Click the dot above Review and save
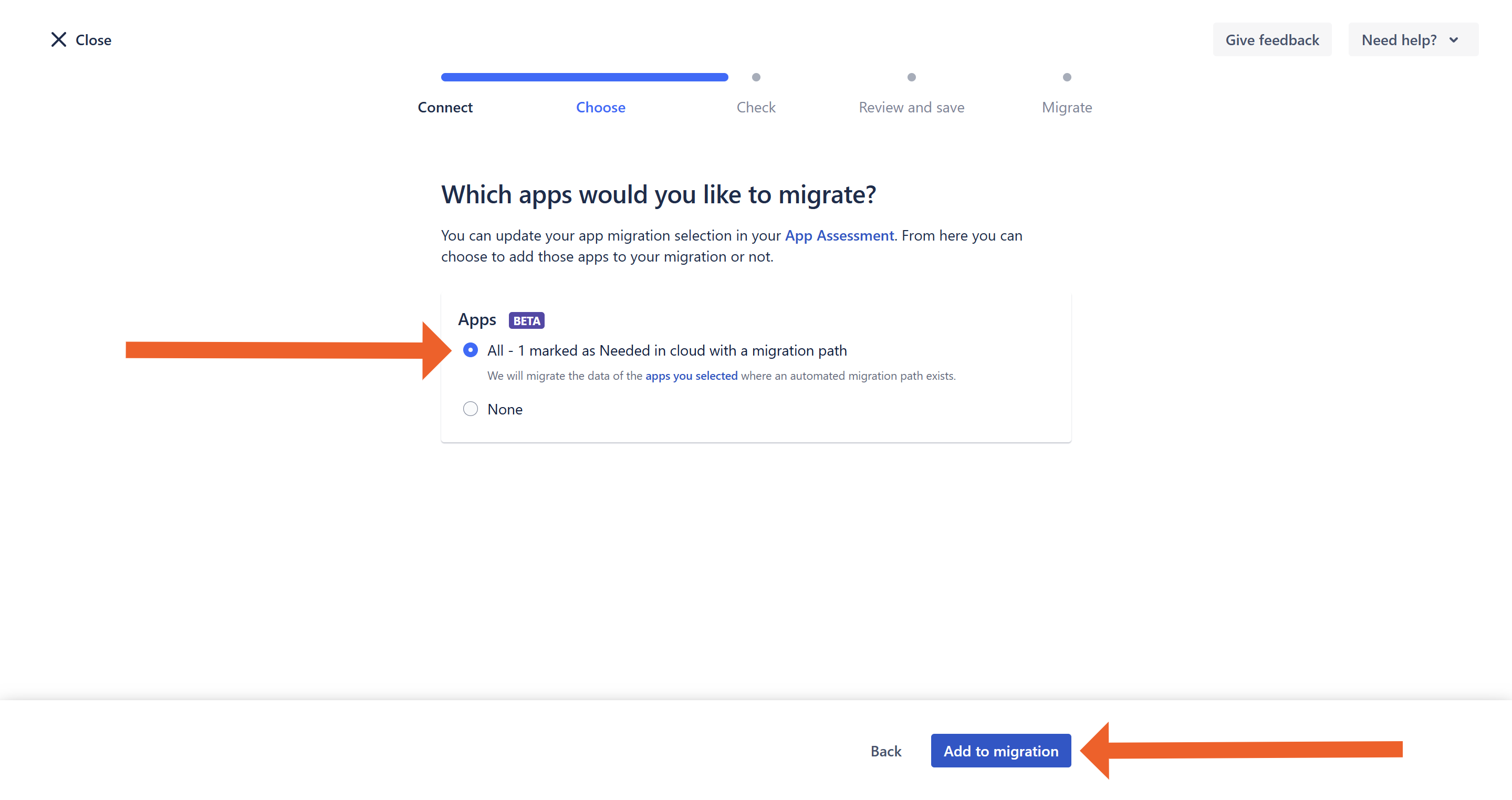The image size is (1512, 800). pyautogui.click(x=911, y=77)
